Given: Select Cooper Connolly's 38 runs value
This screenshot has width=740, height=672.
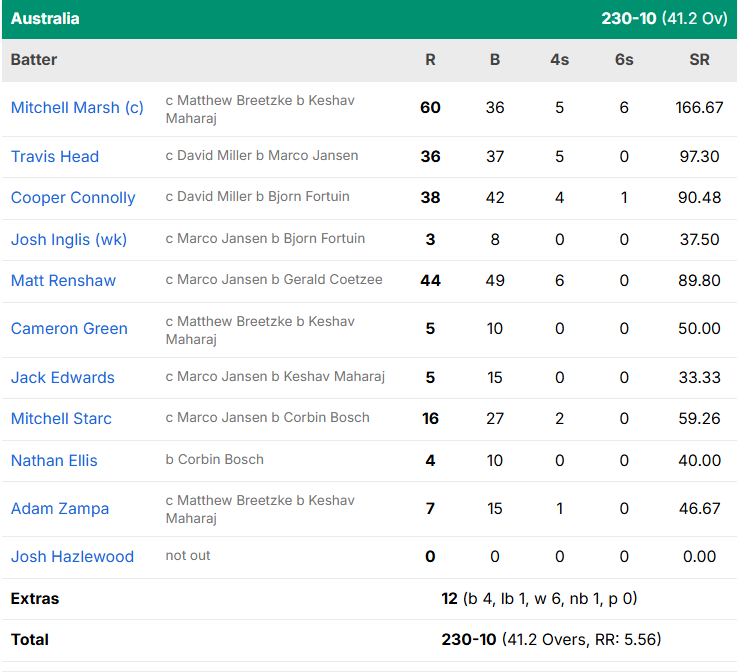Looking at the screenshot, I should point(430,198).
